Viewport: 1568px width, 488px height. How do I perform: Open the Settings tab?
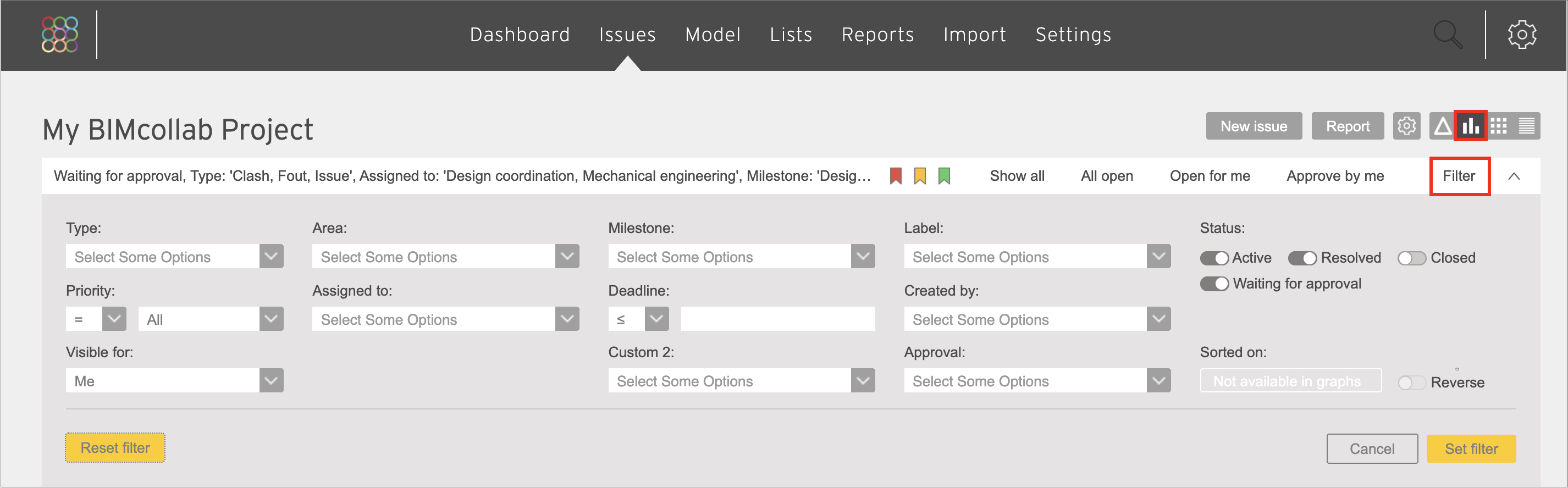(1073, 35)
